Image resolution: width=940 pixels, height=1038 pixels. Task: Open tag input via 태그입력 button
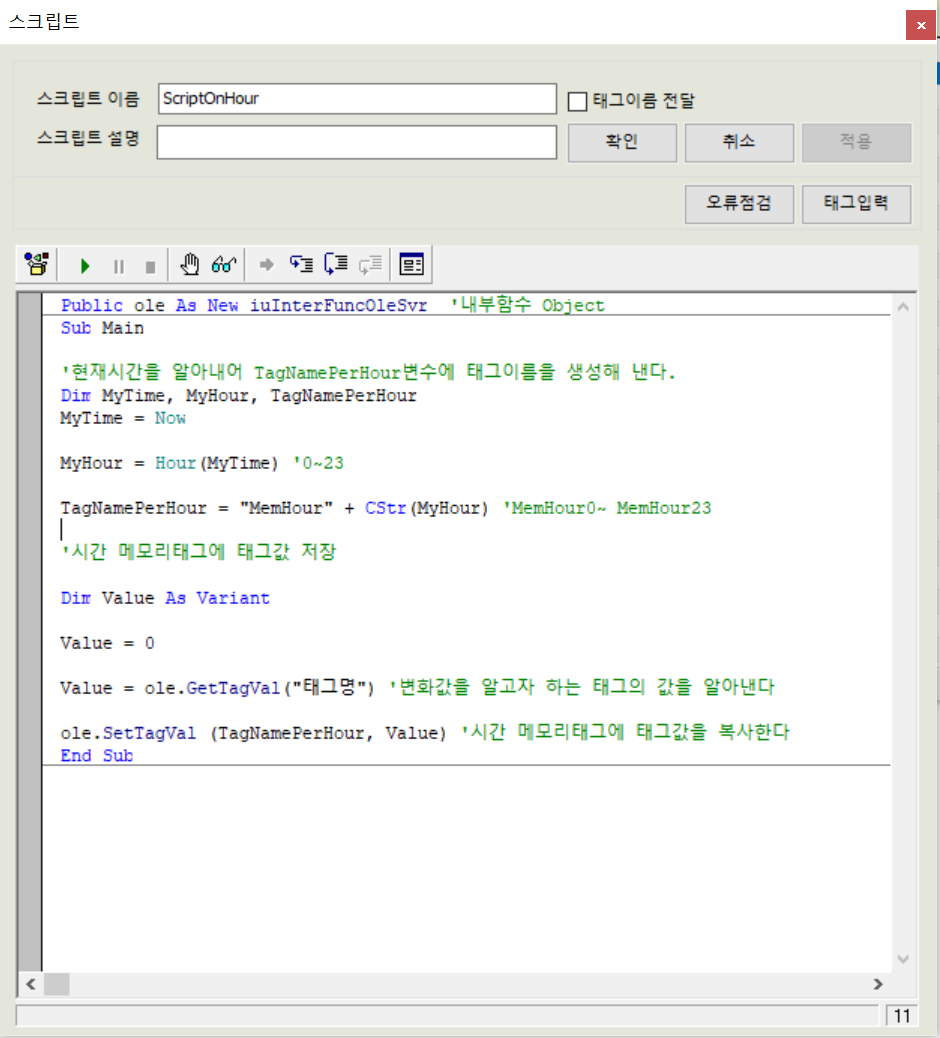click(856, 204)
